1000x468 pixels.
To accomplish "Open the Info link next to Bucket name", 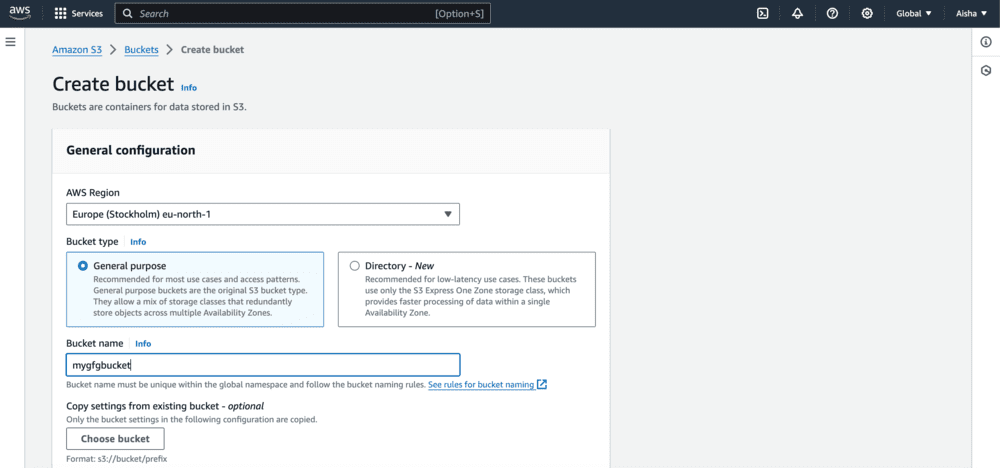I will click(143, 344).
